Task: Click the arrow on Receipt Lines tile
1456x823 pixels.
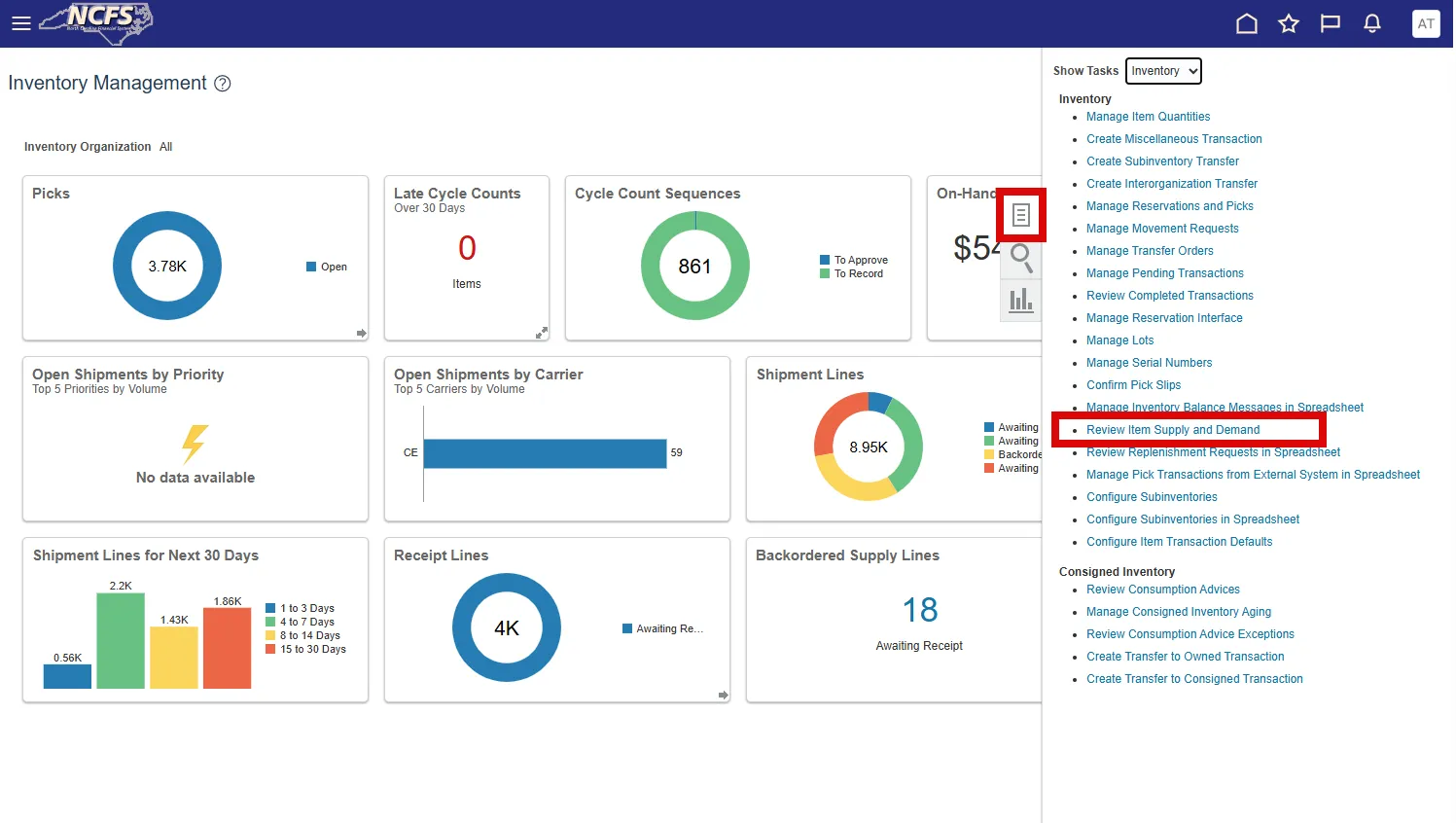Action: pos(723,695)
